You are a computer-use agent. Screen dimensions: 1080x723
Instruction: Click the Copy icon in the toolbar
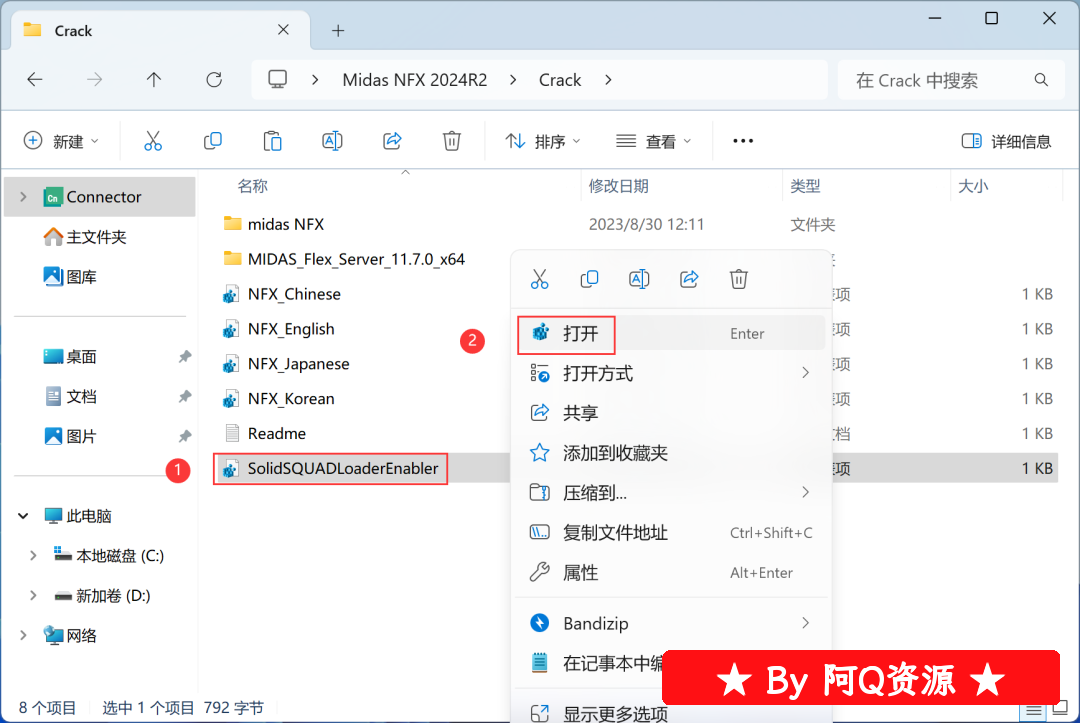coord(213,141)
